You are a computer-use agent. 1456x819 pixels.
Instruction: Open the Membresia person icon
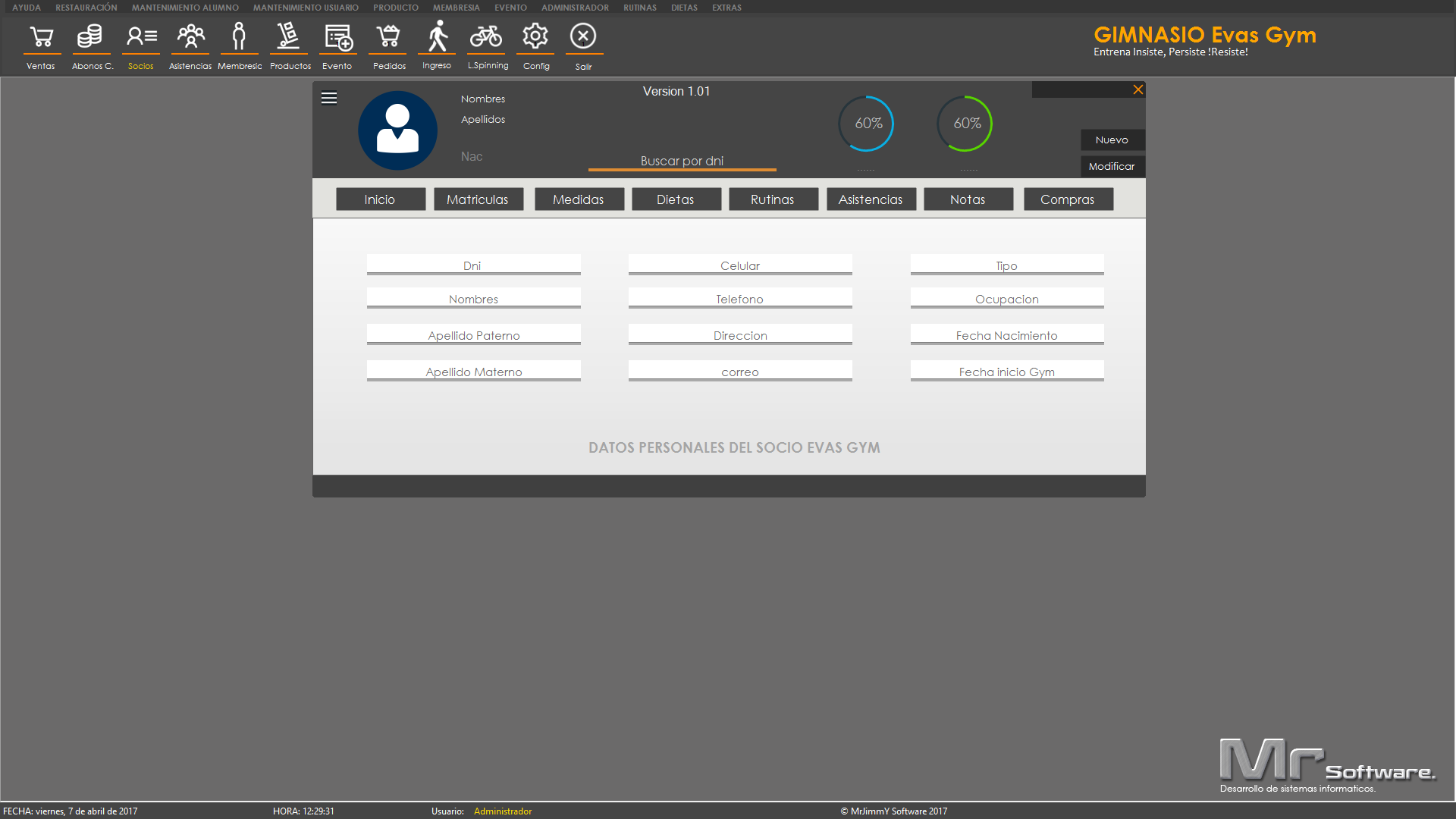point(239,37)
